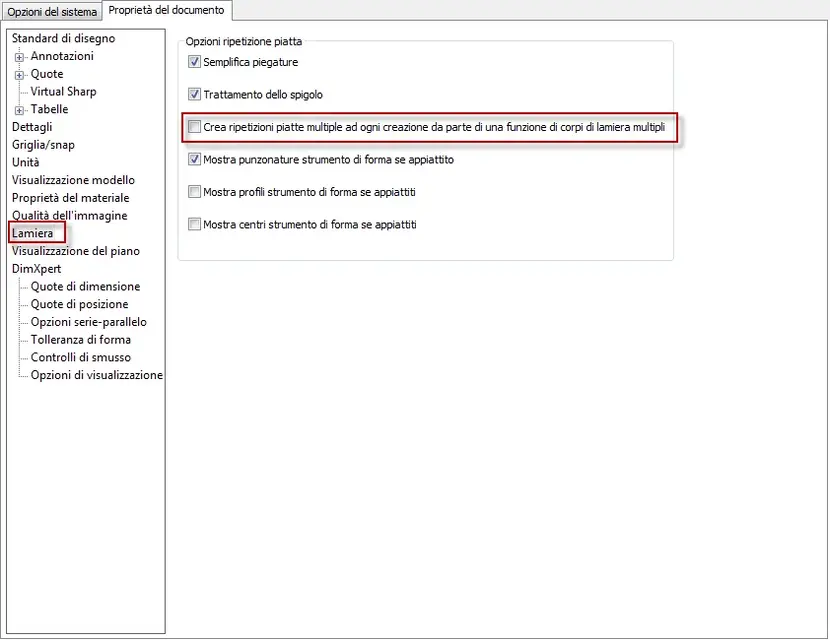Open Annotazioni settings
Image resolution: width=830 pixels, height=640 pixels.
coord(62,56)
